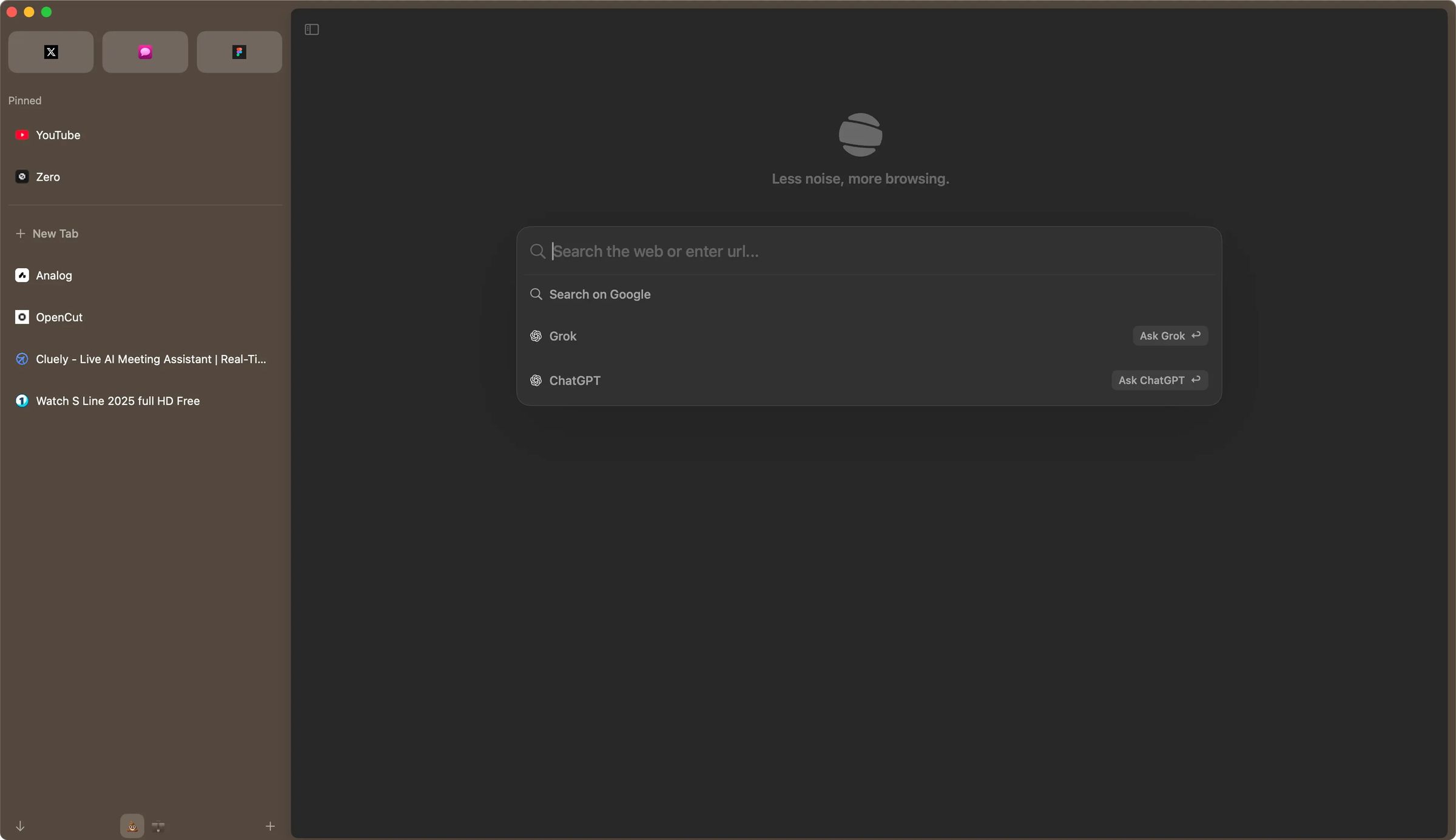Viewport: 1456px width, 840px height.
Task: Switch to the Analog tab
Action: (53, 275)
